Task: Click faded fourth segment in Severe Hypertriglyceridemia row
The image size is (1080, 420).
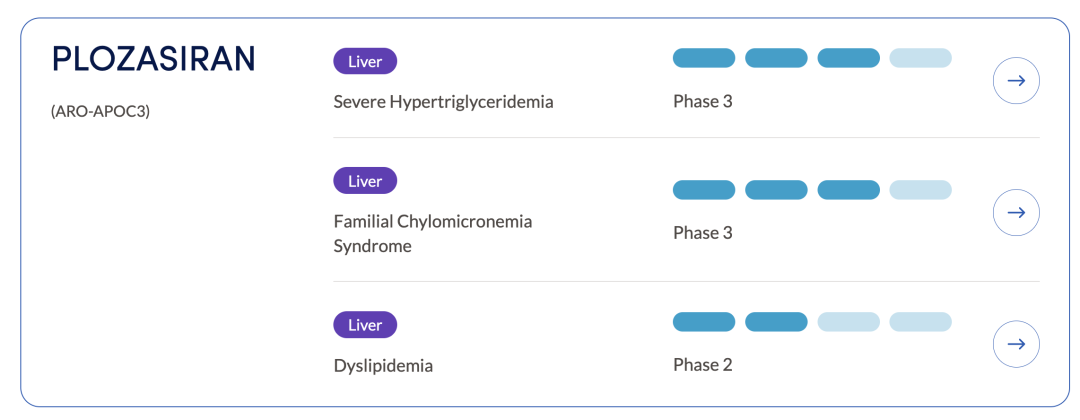Action: (x=920, y=58)
